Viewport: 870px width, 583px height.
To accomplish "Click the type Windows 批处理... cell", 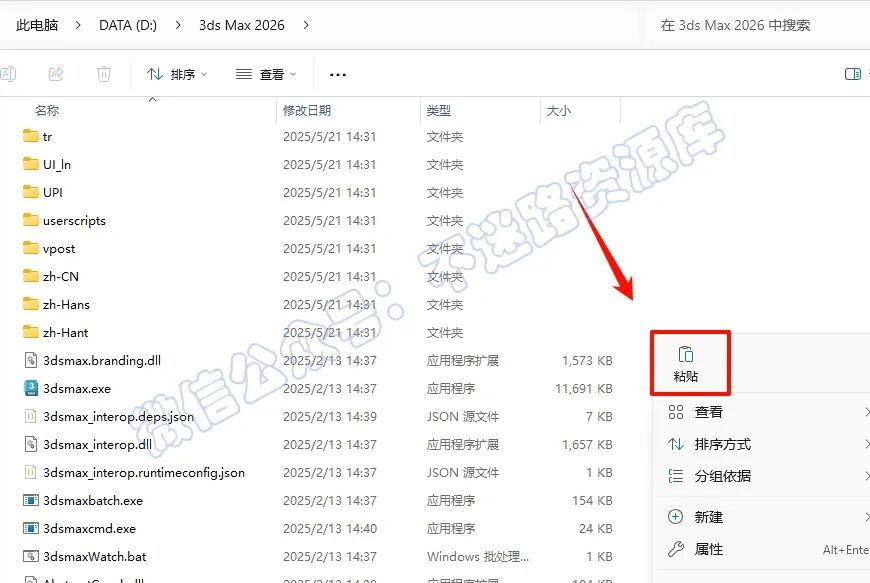I will coord(478,556).
